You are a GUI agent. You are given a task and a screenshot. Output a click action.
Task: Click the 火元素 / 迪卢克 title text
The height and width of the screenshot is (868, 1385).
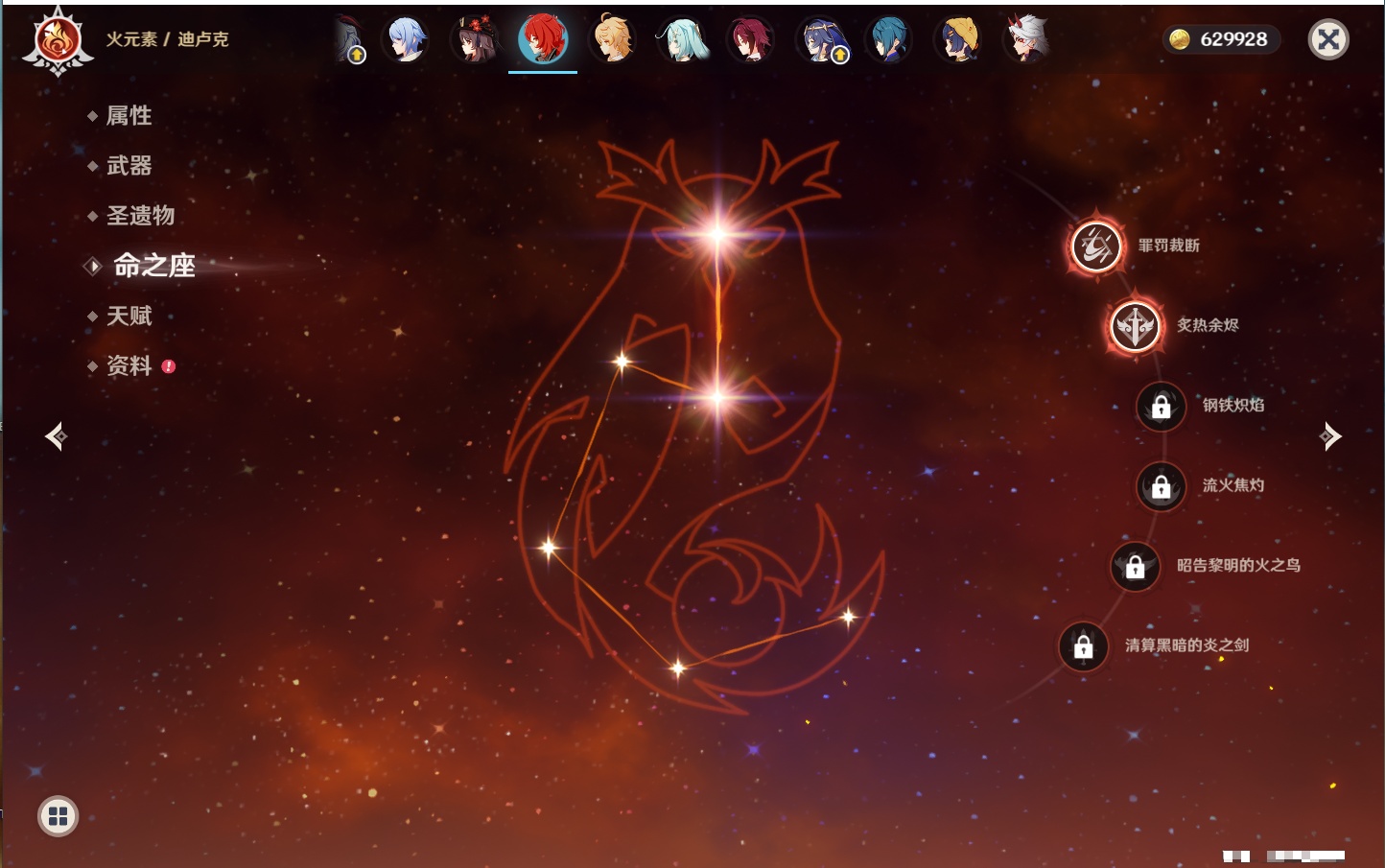(167, 39)
